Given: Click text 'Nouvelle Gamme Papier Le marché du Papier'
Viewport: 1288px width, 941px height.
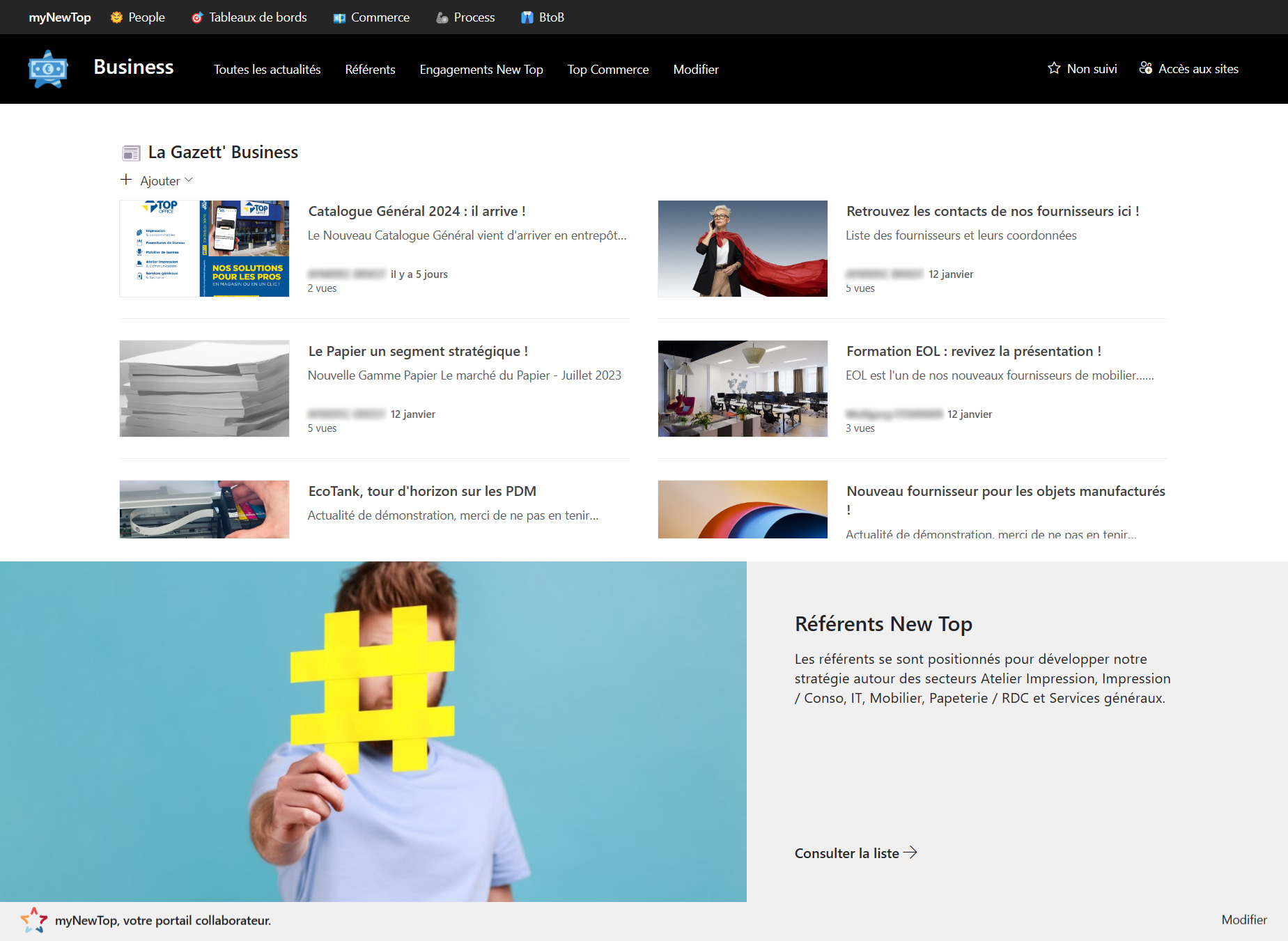Looking at the screenshot, I should click(465, 375).
